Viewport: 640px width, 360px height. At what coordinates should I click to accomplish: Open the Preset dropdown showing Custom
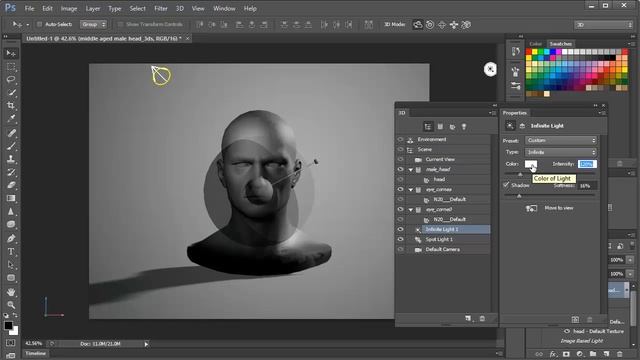coord(560,140)
